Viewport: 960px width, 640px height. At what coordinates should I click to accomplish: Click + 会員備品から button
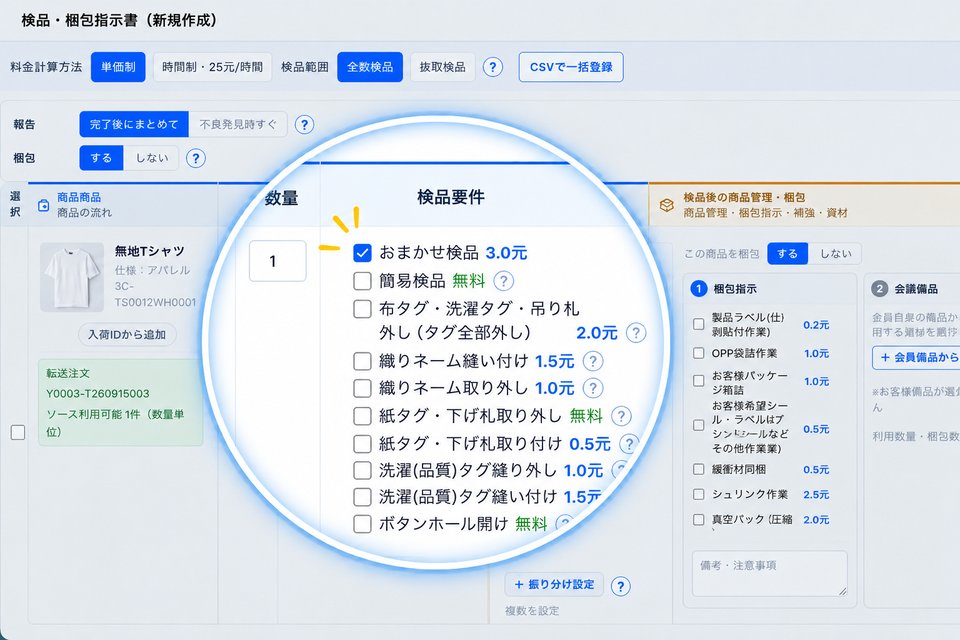(916, 357)
